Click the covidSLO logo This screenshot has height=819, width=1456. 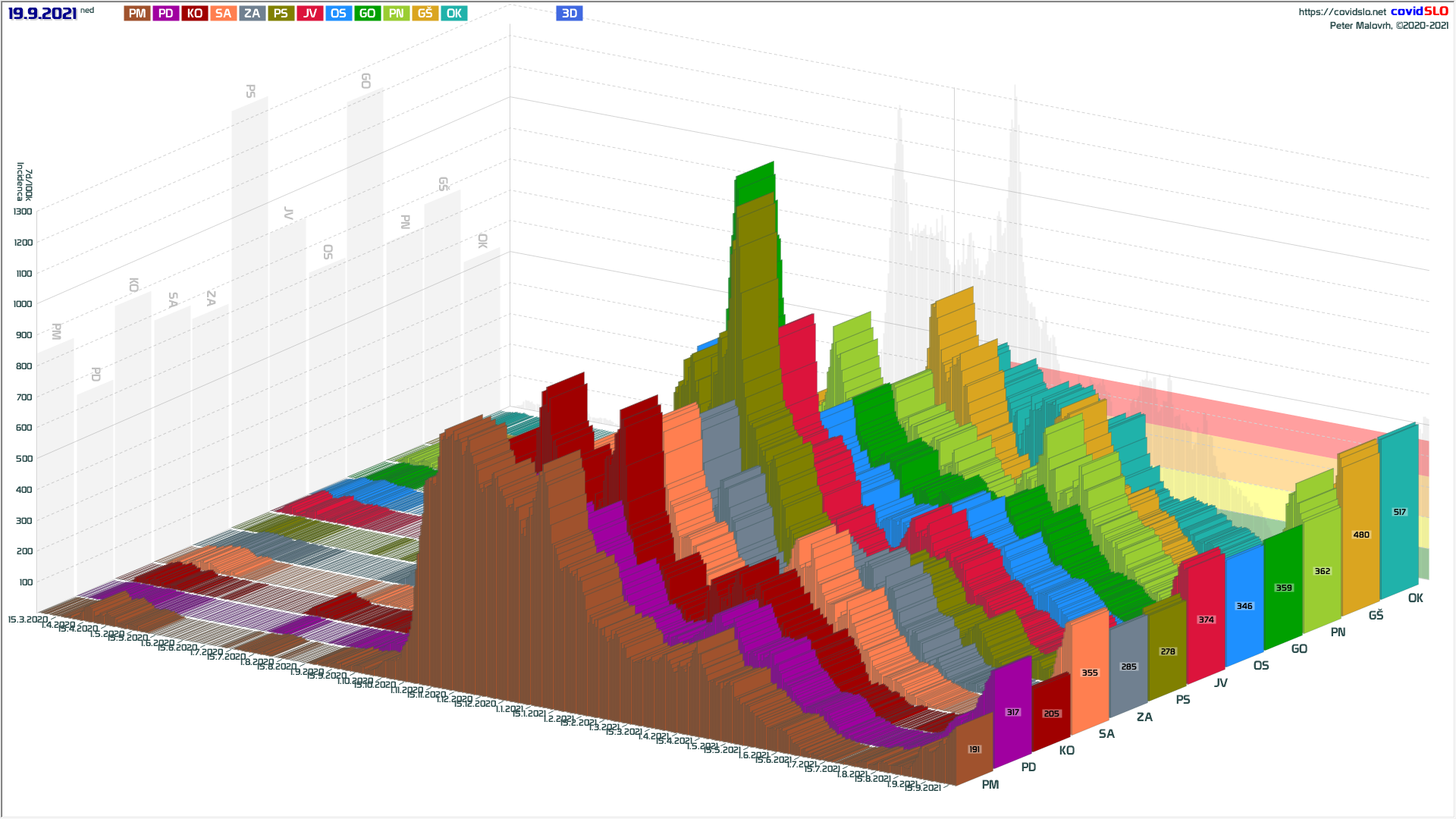[x=1419, y=11]
